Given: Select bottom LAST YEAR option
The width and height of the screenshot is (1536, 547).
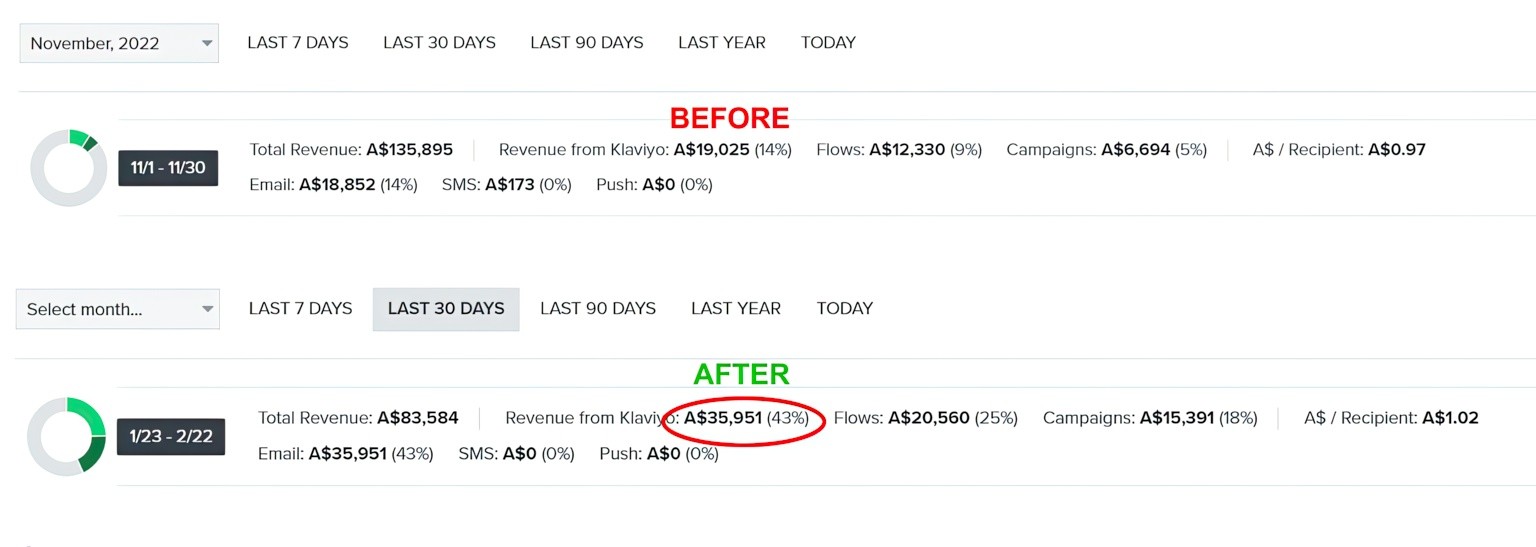Looking at the screenshot, I should (736, 309).
